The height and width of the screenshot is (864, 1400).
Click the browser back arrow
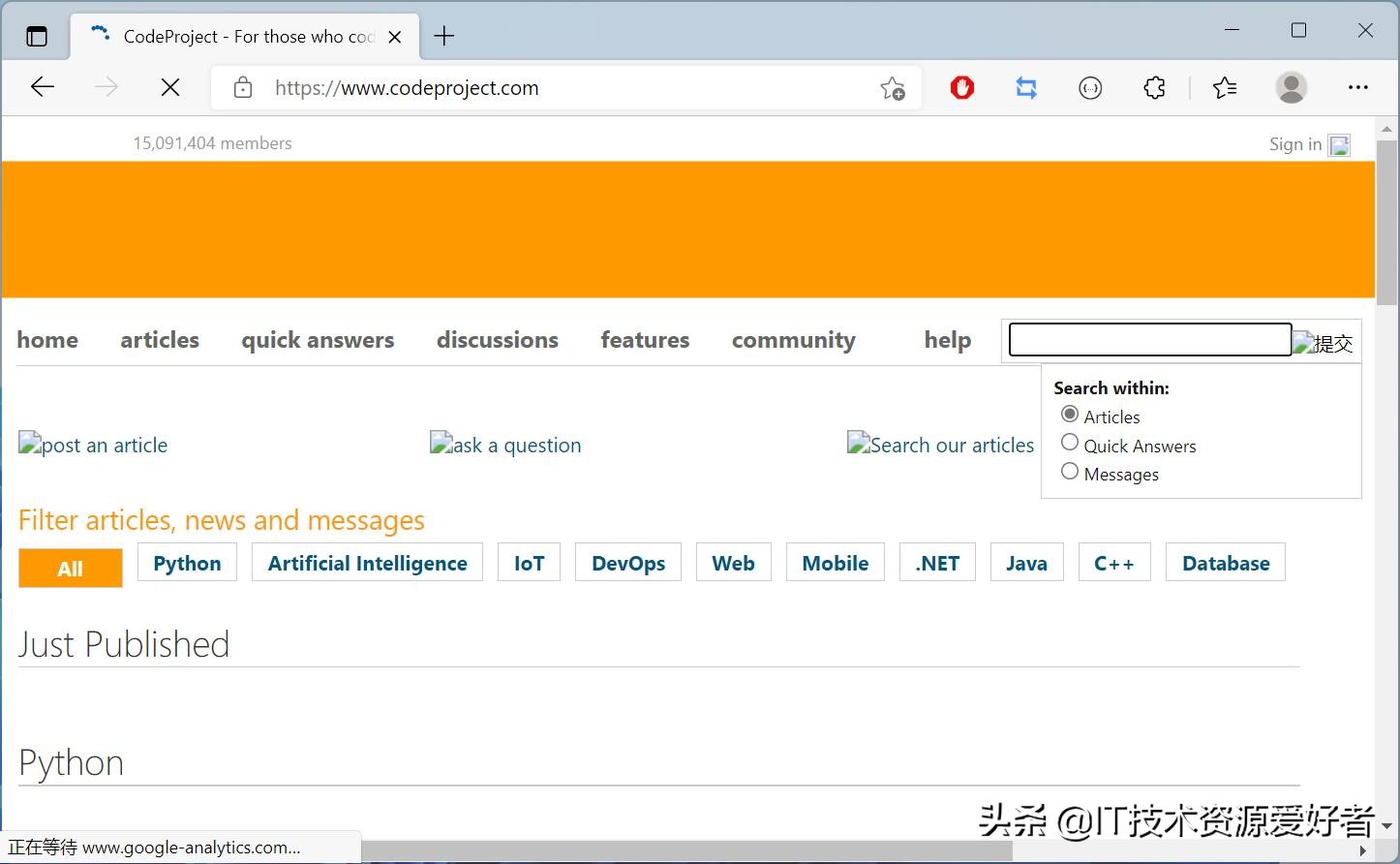click(43, 87)
